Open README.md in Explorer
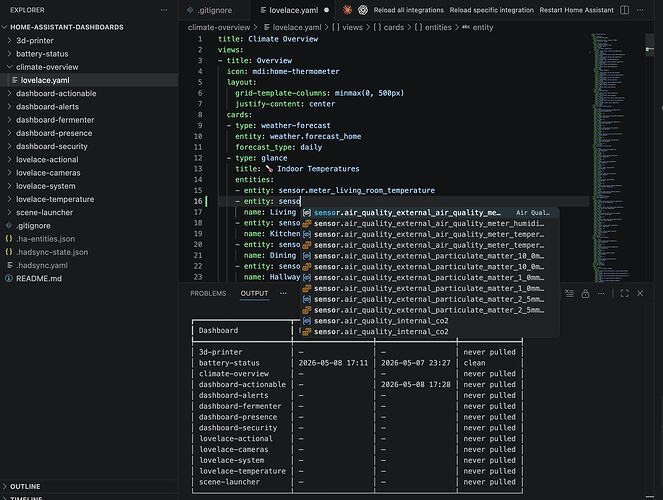The height and width of the screenshot is (500, 663). (89, 279)
